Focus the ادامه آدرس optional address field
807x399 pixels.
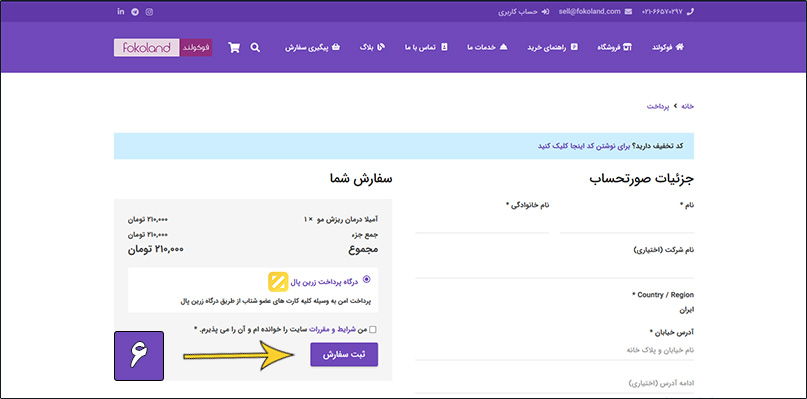click(555, 384)
